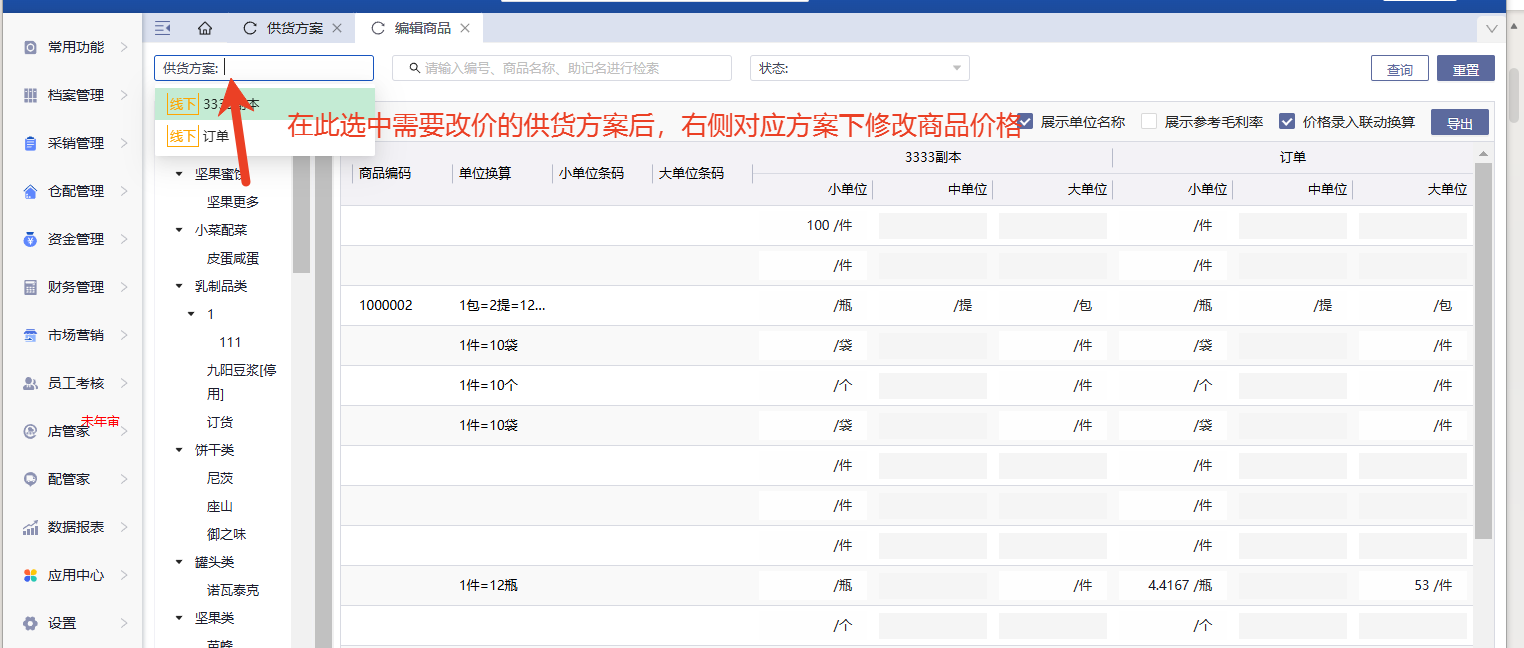Image resolution: width=1524 pixels, height=648 pixels.
Task: Uncheck 展示单位名称 checkbox
Action: (x=1025, y=121)
